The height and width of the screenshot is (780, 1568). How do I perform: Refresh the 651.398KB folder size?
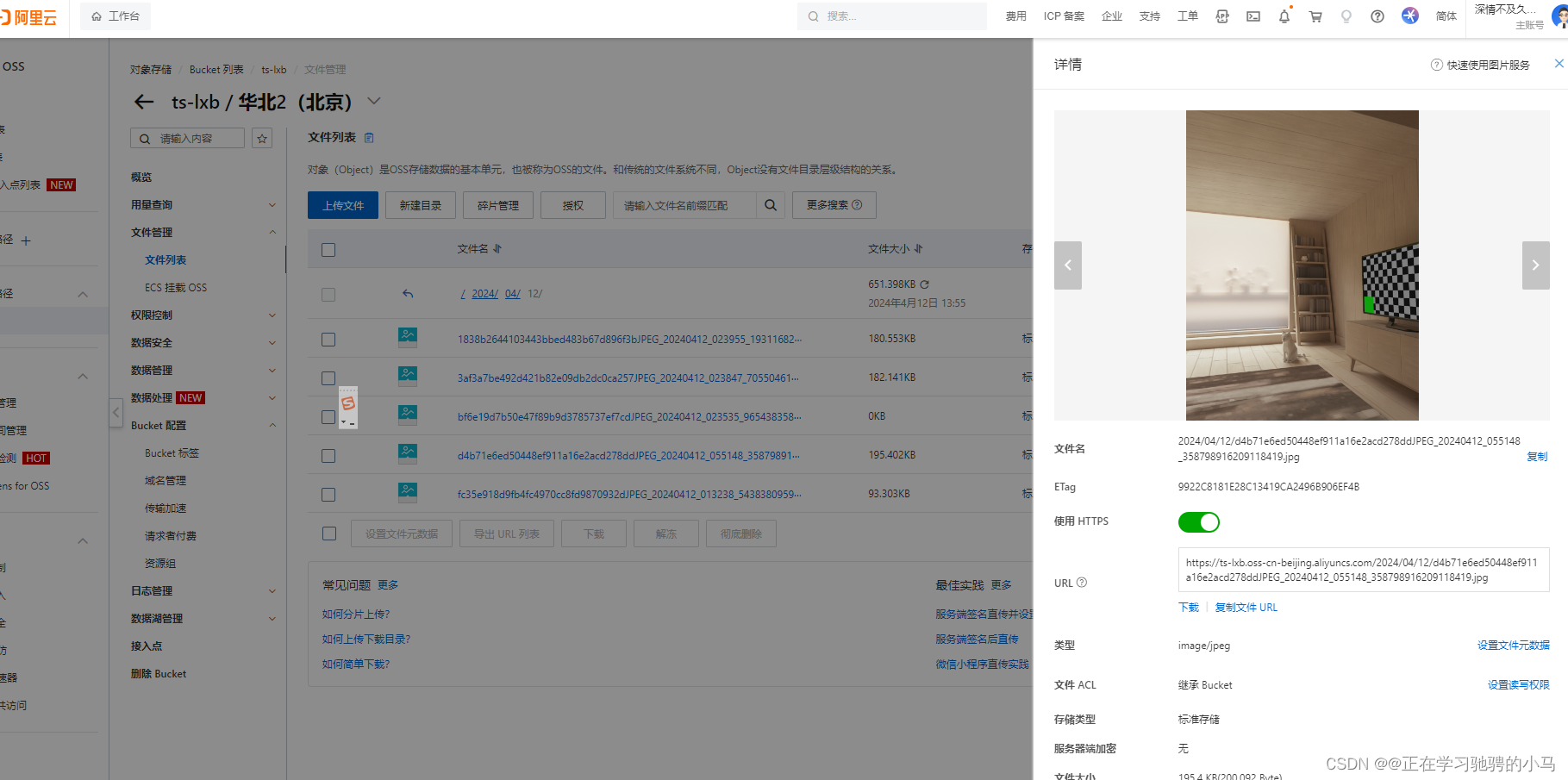[x=925, y=284]
